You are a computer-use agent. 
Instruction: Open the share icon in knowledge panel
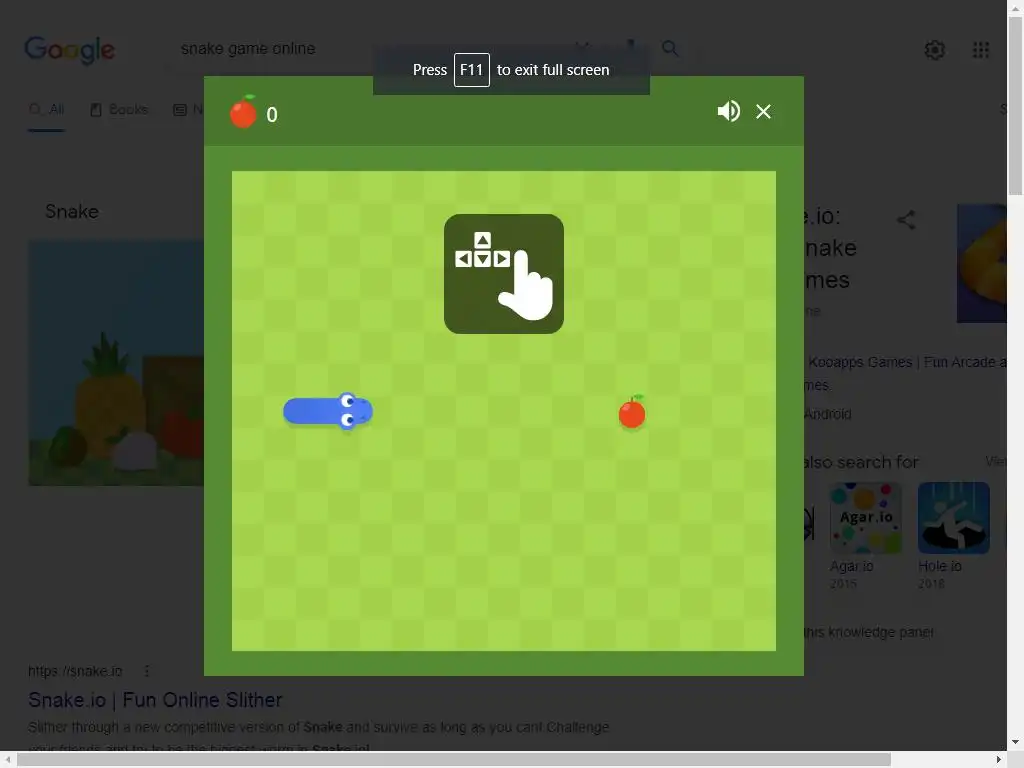(x=906, y=219)
